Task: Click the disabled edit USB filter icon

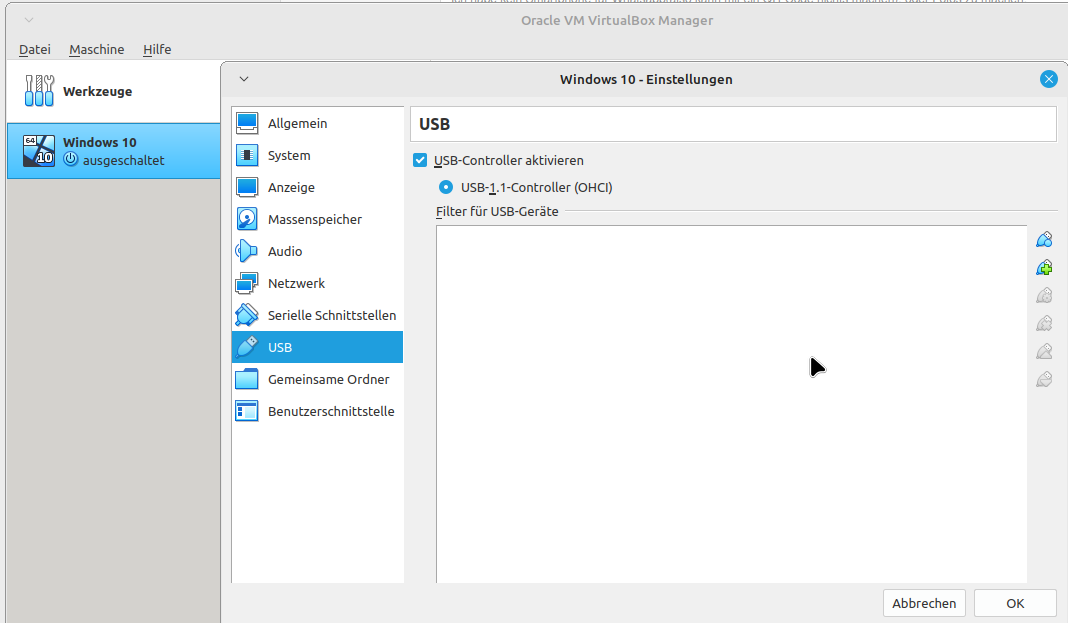Action: (1043, 295)
